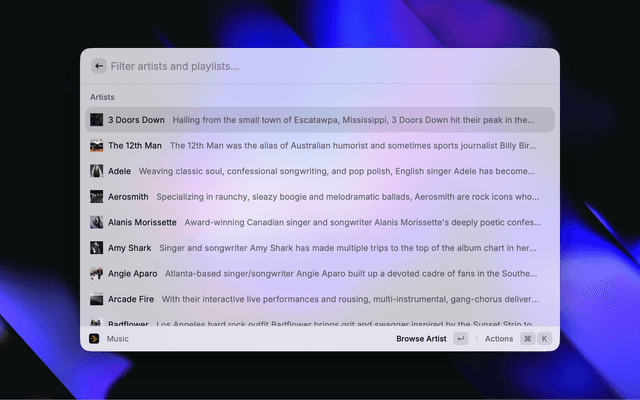Click the Music extension icon in footer
Viewport: 640px width, 400px height.
(x=93, y=339)
